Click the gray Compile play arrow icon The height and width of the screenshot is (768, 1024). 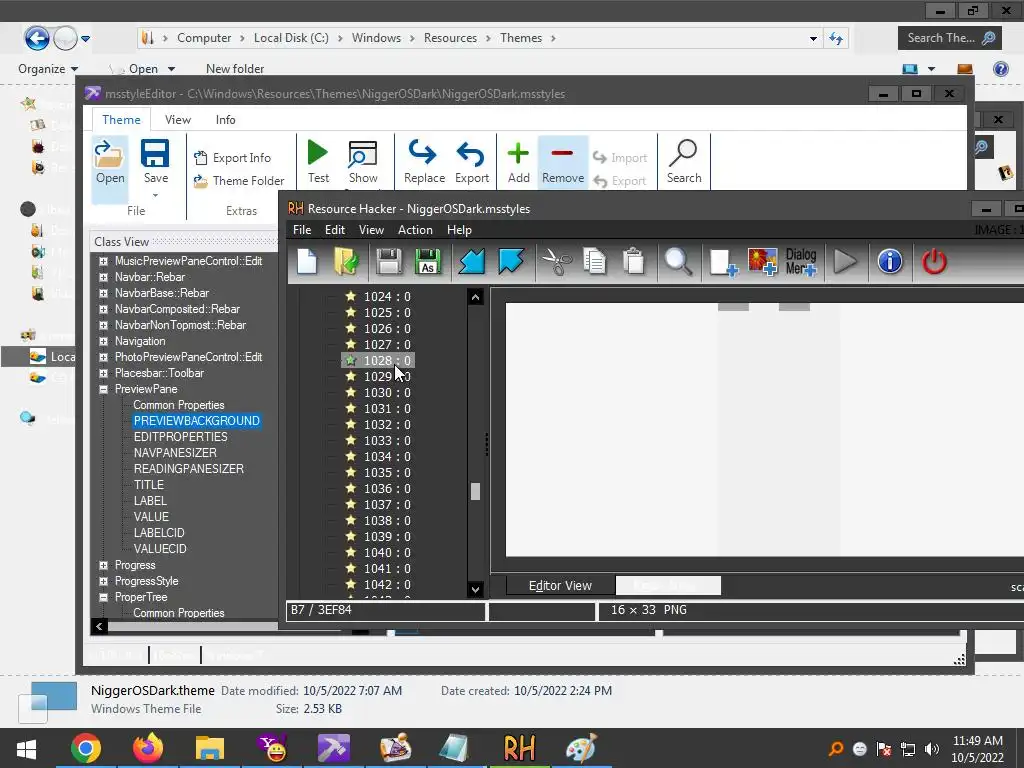[845, 262]
